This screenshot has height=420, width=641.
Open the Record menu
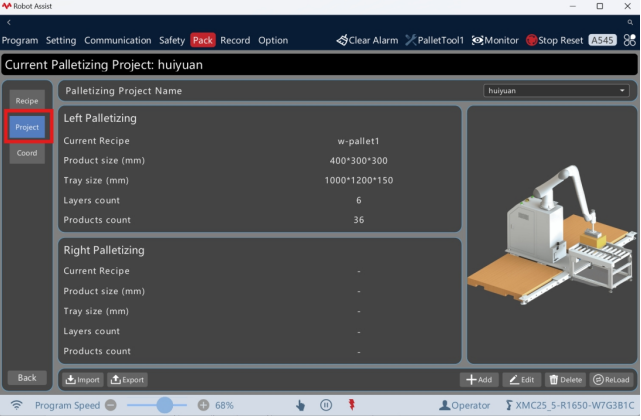tap(235, 40)
